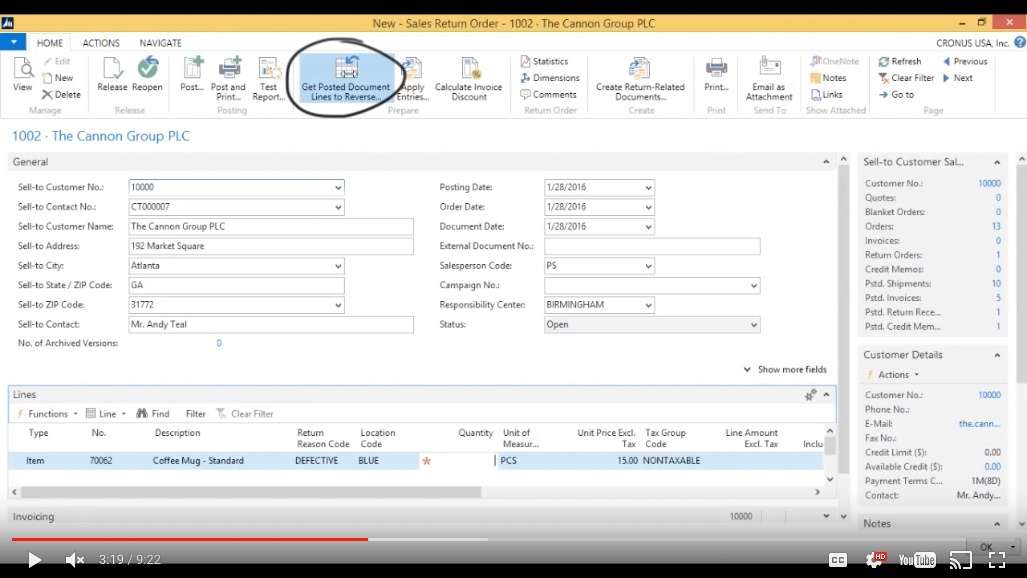Click the Print ribbon icon
The height and width of the screenshot is (578, 1027).
click(716, 74)
